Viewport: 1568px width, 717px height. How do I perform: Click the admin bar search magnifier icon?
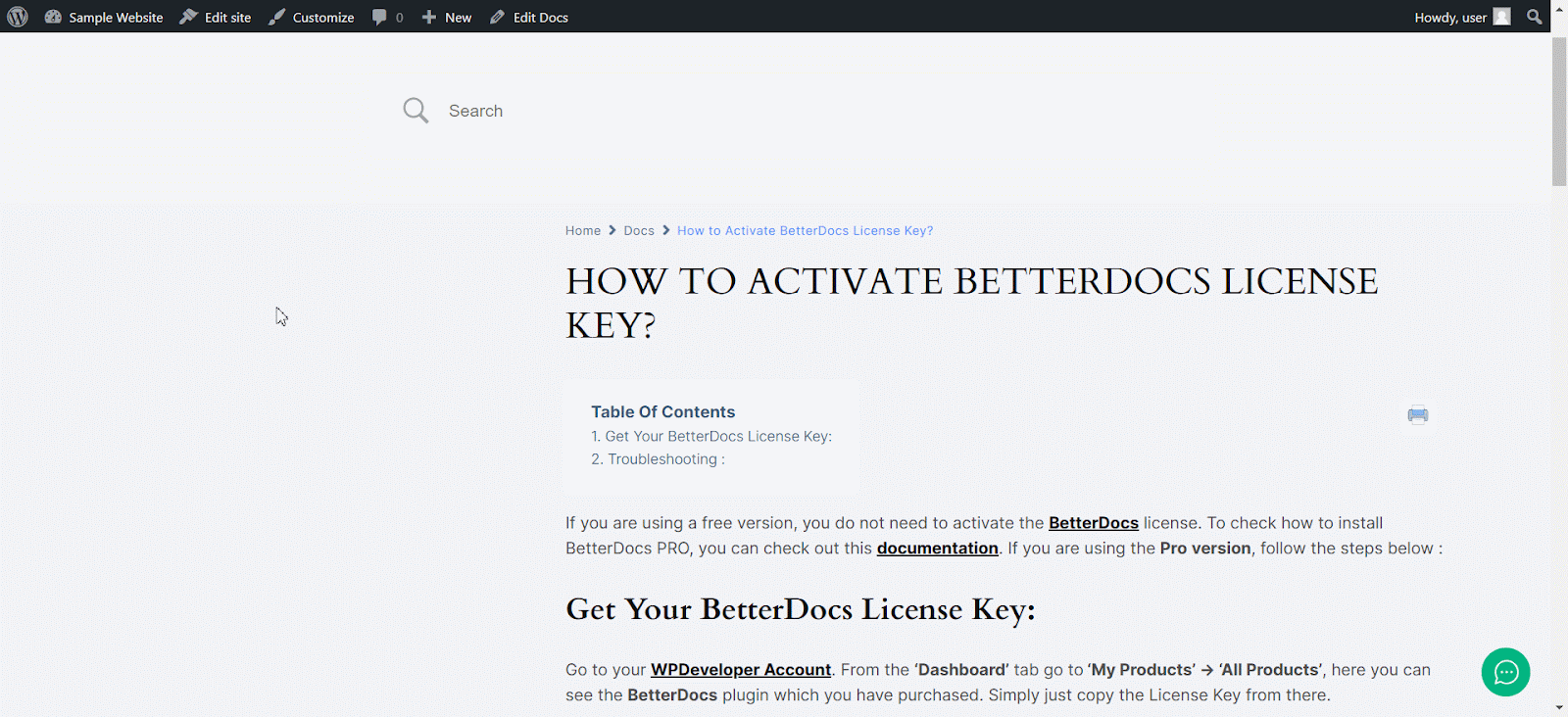click(1534, 17)
